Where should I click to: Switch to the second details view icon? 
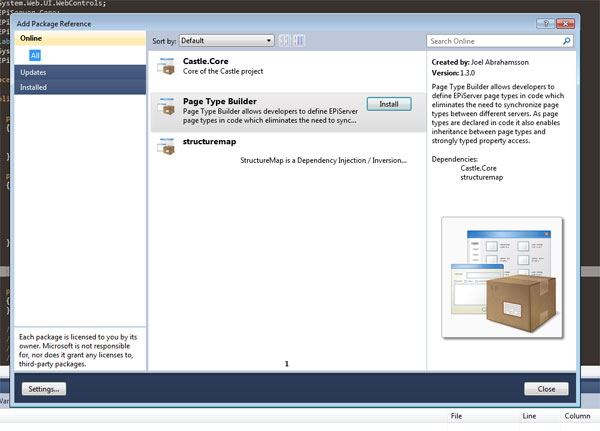pos(299,41)
